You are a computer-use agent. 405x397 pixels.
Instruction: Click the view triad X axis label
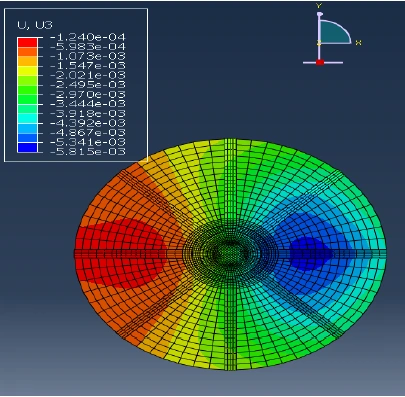[359, 42]
